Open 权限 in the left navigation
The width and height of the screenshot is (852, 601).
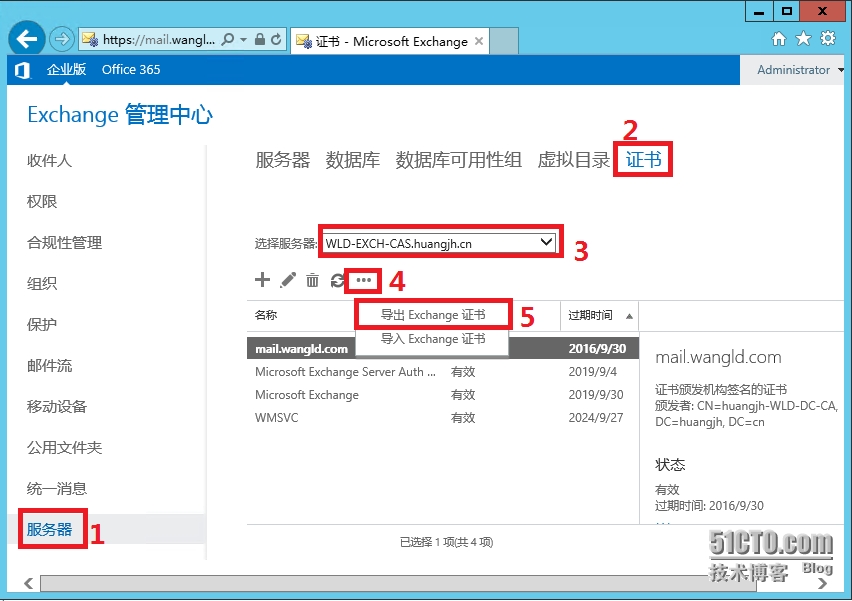[42, 201]
